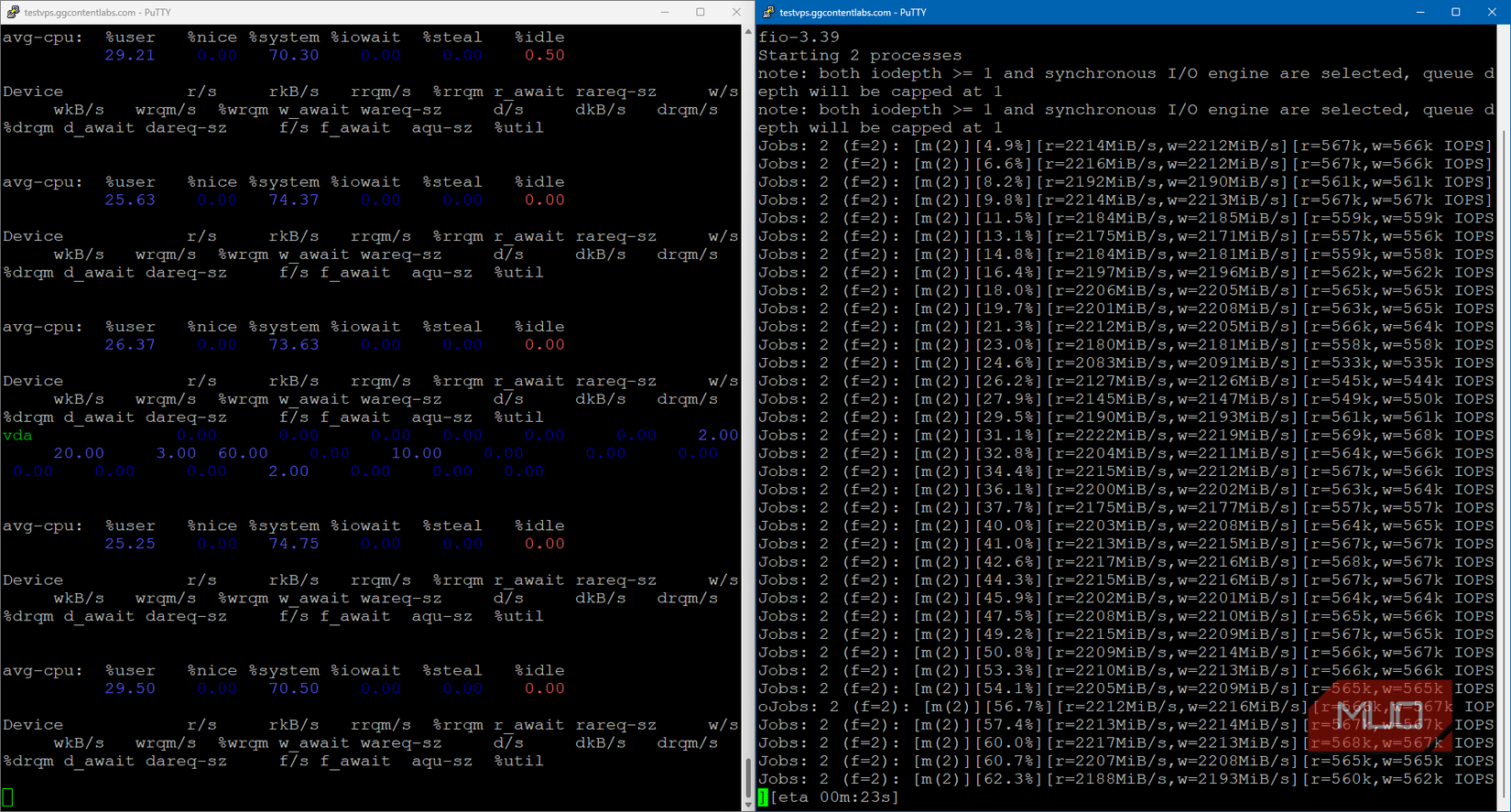Click the %system value '70.30'
This screenshot has width=1511, height=812.
294,56
